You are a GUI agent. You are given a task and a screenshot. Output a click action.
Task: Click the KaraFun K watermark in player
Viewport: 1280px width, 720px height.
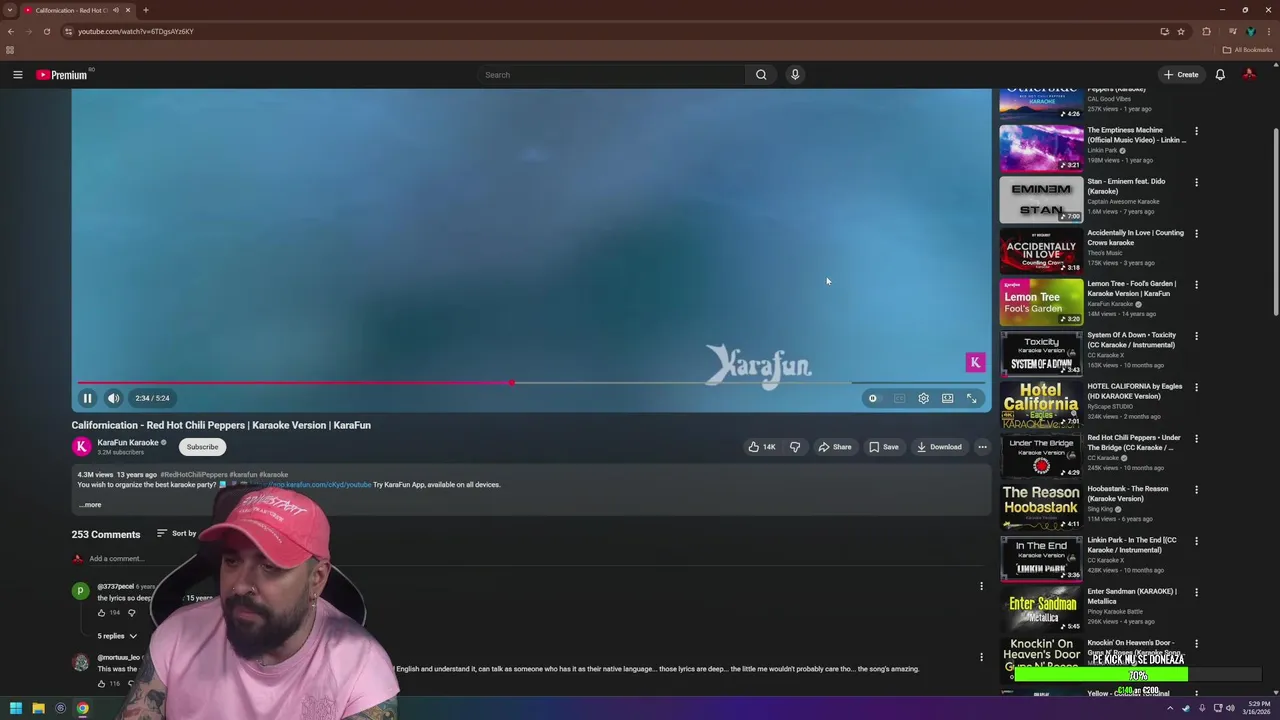pyautogui.click(x=975, y=363)
